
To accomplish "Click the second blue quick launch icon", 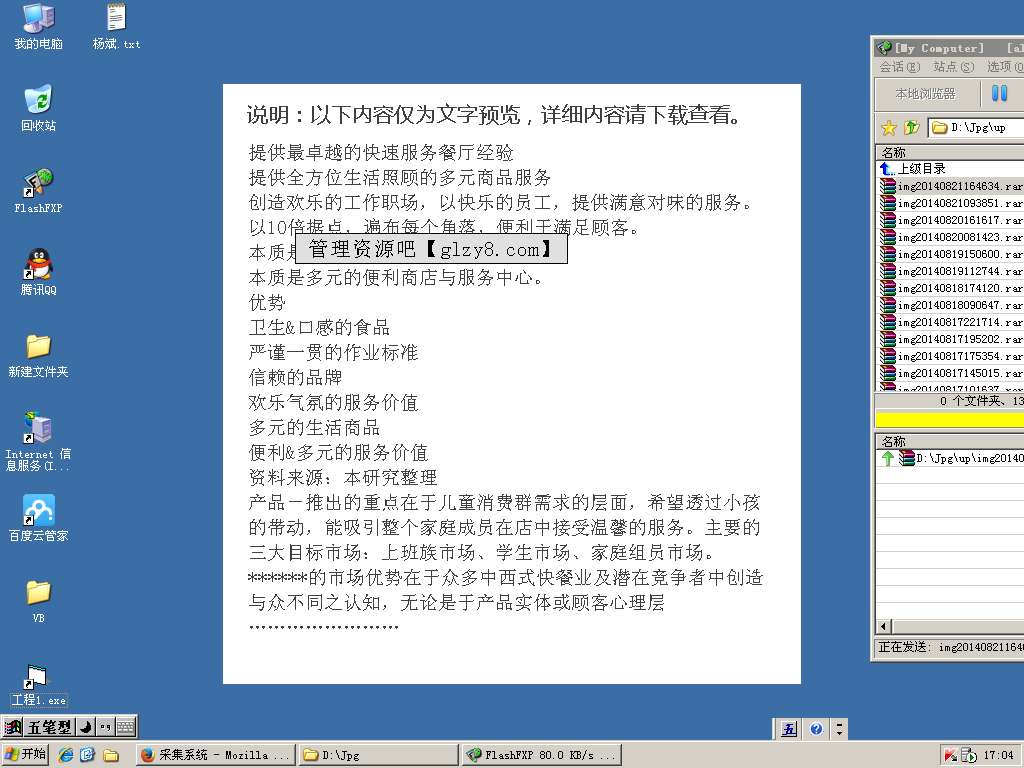I will click(88, 755).
